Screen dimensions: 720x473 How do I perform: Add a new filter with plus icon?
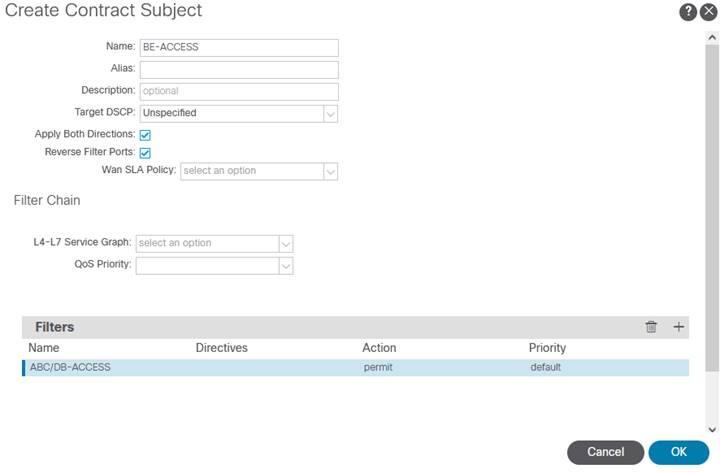[679, 327]
